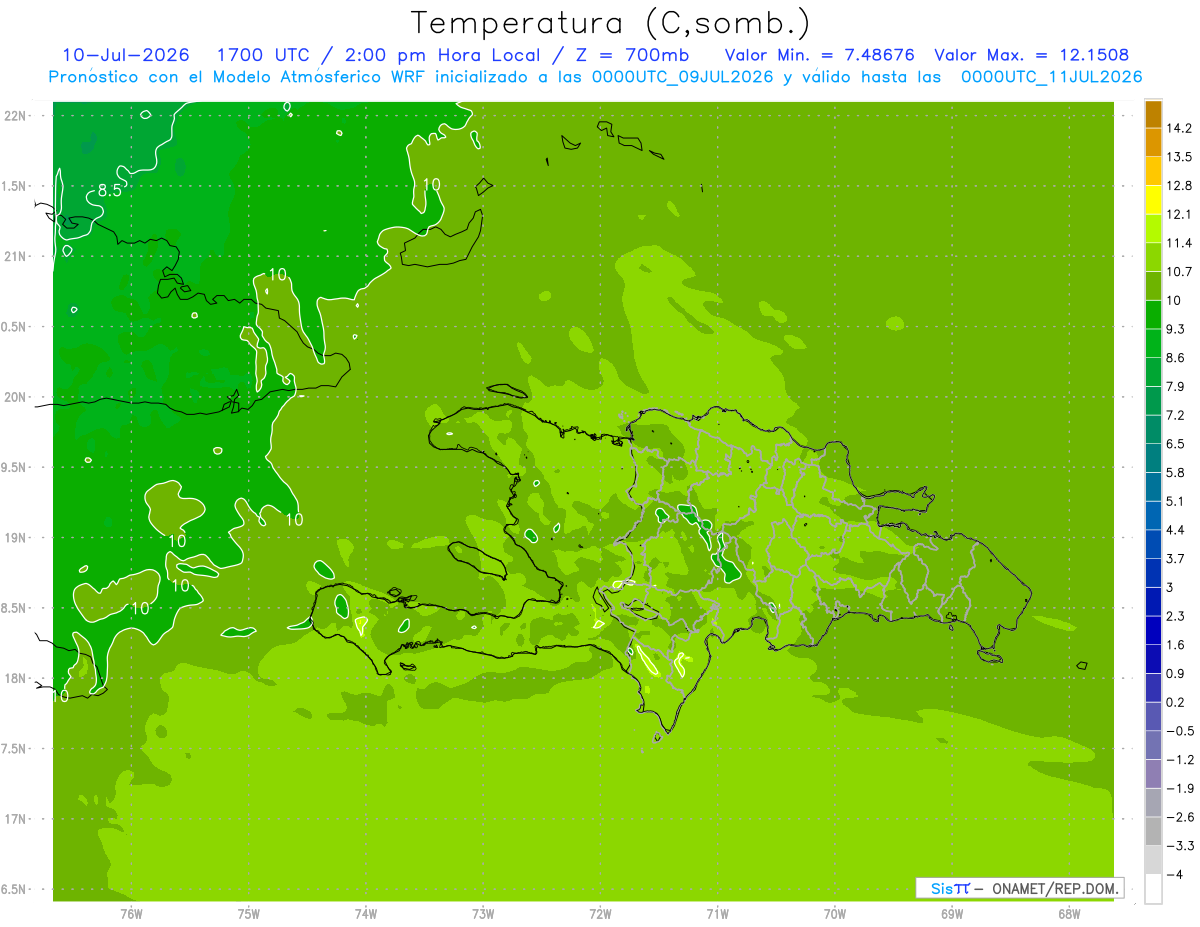Click the '13.5' colorbar value
Image resolution: width=1200 pixels, height=927 pixels.
(x=1180, y=157)
